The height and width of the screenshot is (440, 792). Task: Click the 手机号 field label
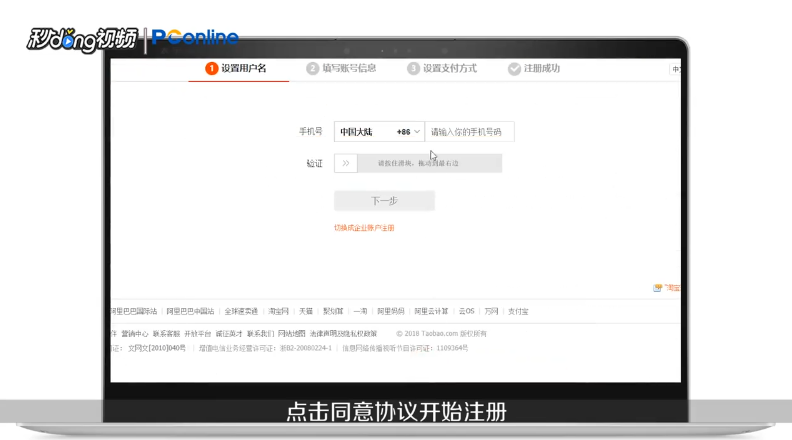[310, 132]
